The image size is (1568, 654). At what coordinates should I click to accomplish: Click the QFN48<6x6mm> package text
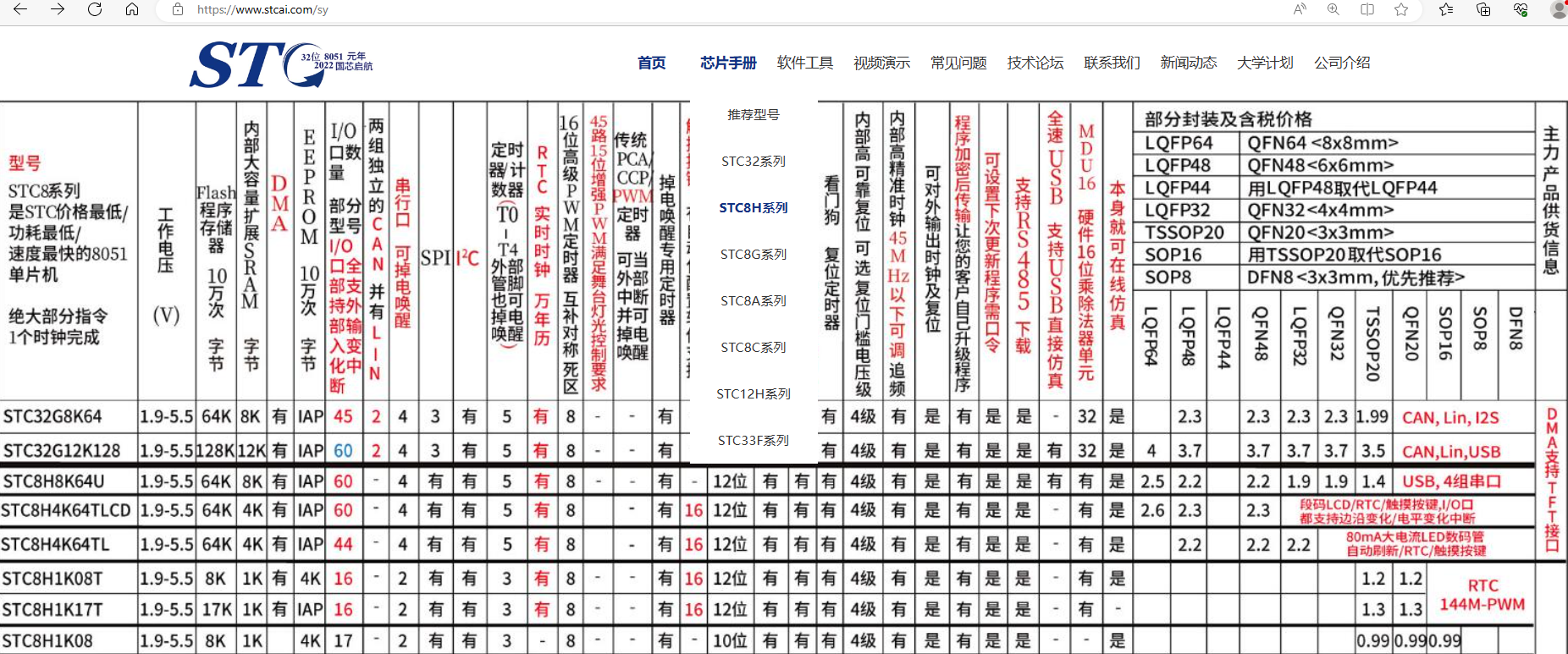1321,165
